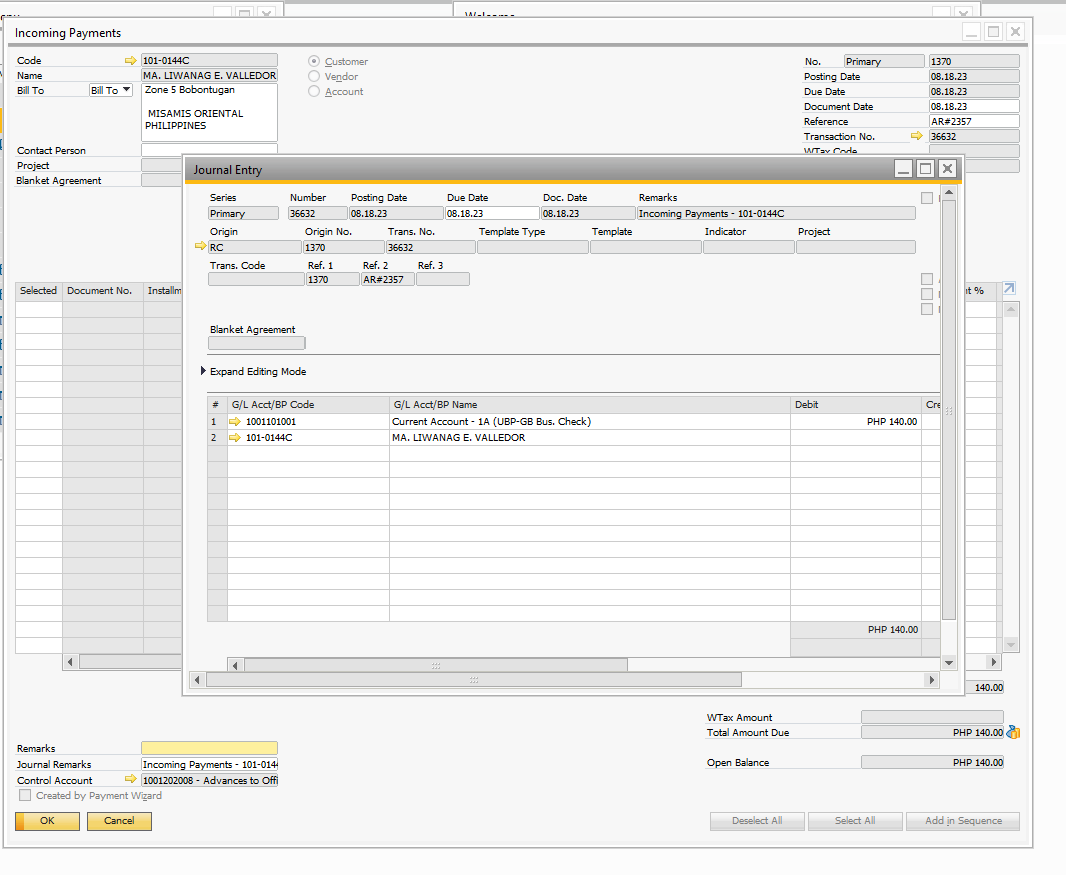The width and height of the screenshot is (1066, 875).
Task: Click the Debit column header
Action: [x=856, y=405]
